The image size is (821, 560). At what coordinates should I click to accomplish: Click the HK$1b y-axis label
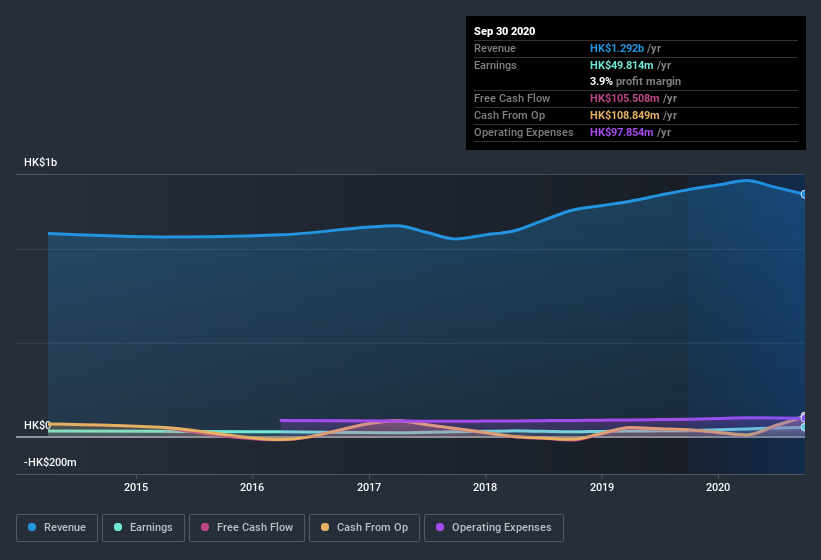click(x=40, y=162)
